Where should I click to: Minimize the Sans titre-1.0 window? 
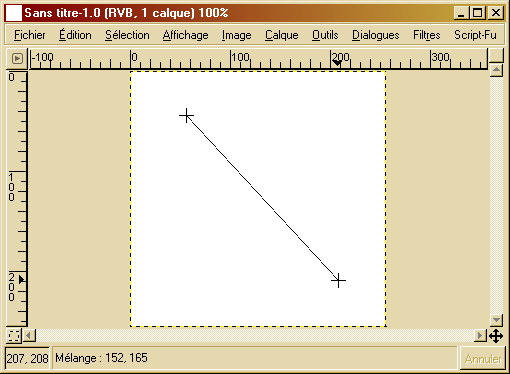tap(461, 13)
